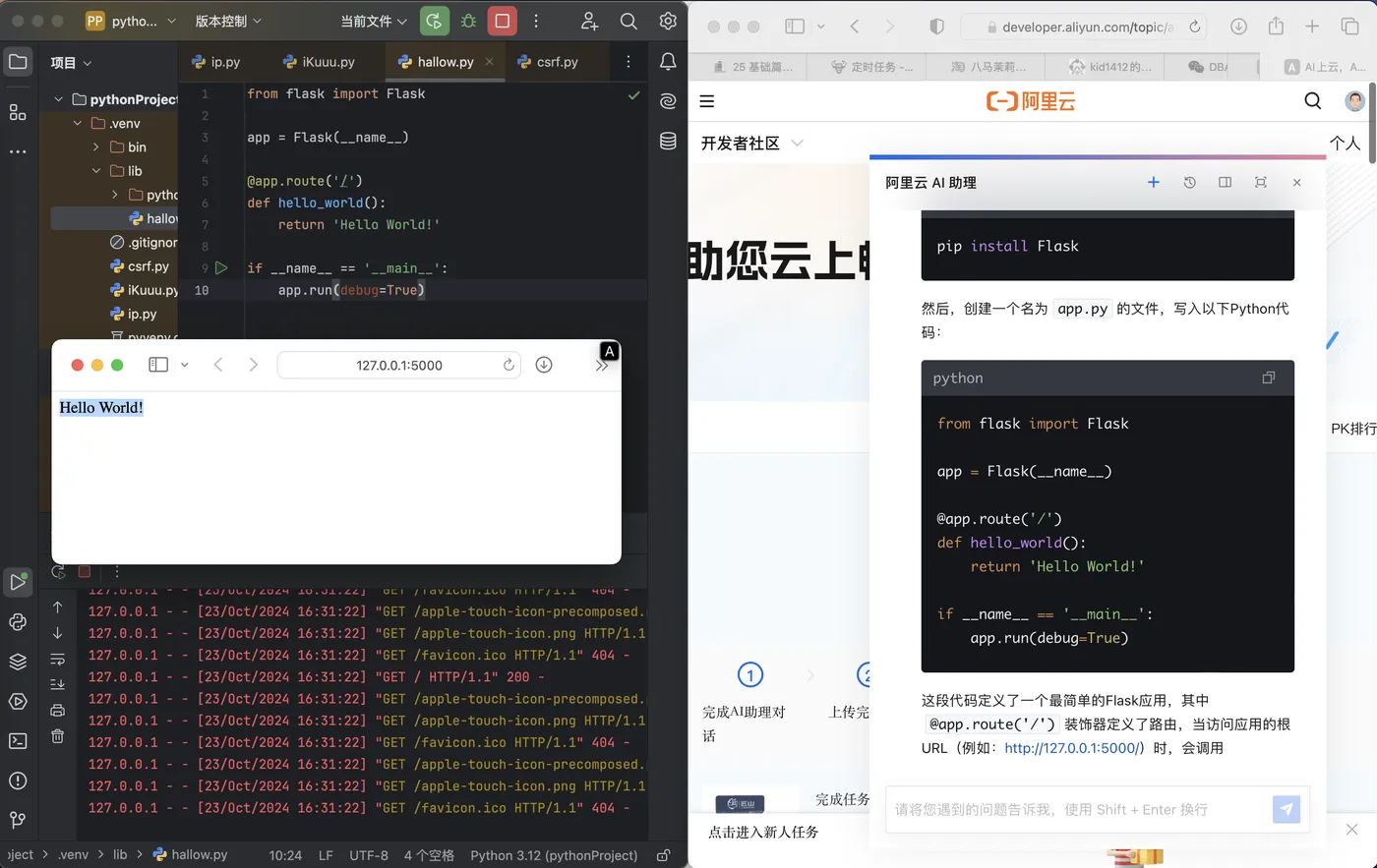The image size is (1377, 868).
Task: Open Aliyun hamburger menu
Action: pyautogui.click(x=707, y=100)
